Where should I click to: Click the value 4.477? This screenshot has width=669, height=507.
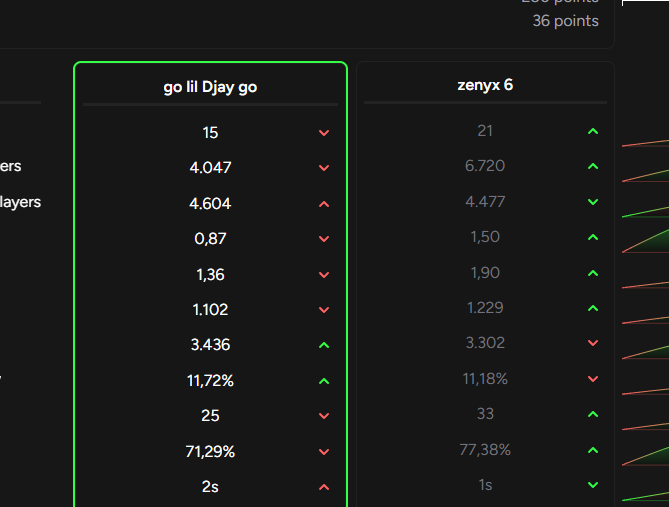(x=485, y=201)
